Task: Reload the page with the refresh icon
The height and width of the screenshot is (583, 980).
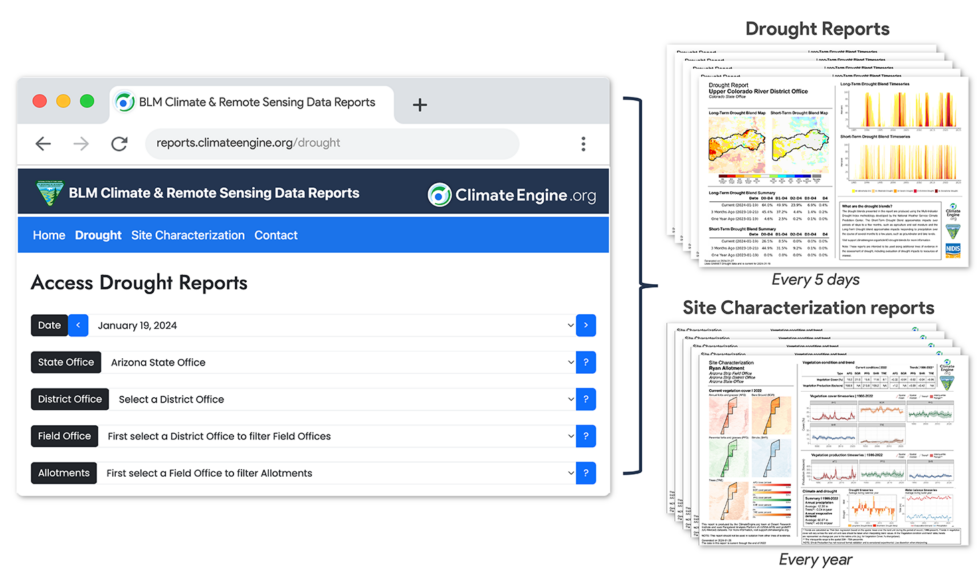Action: tap(119, 144)
